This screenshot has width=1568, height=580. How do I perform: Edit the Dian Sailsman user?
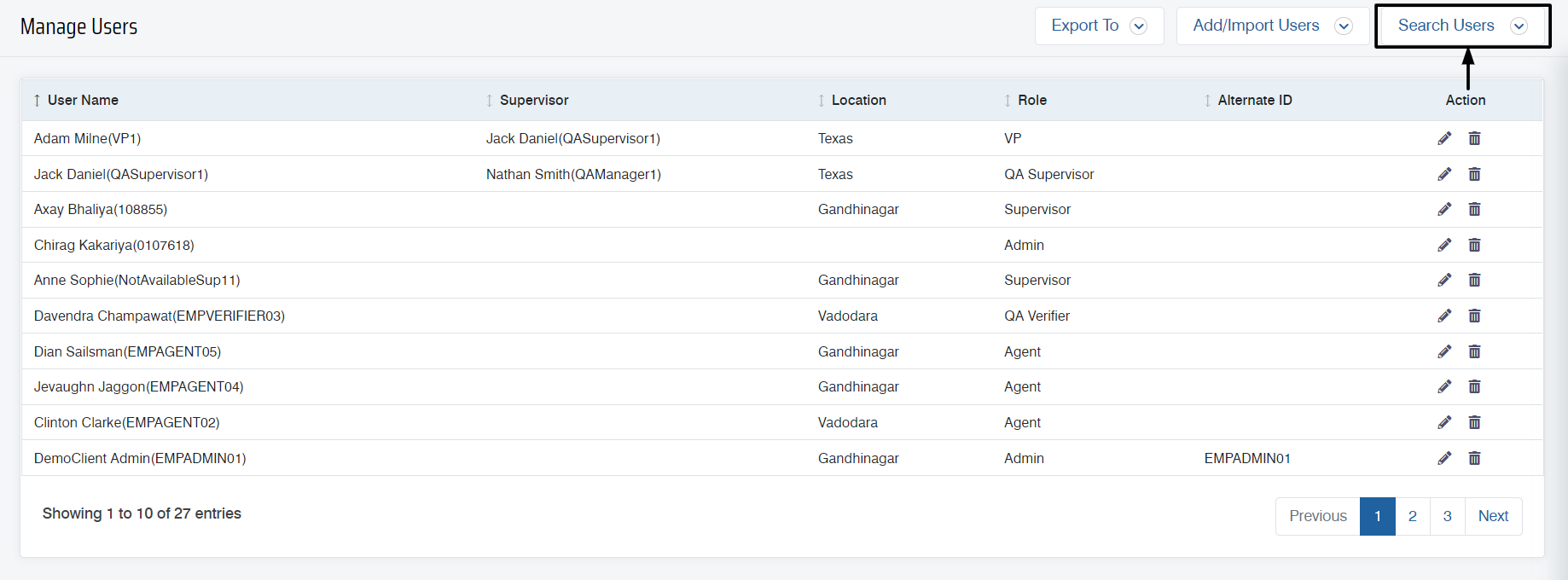click(1444, 351)
